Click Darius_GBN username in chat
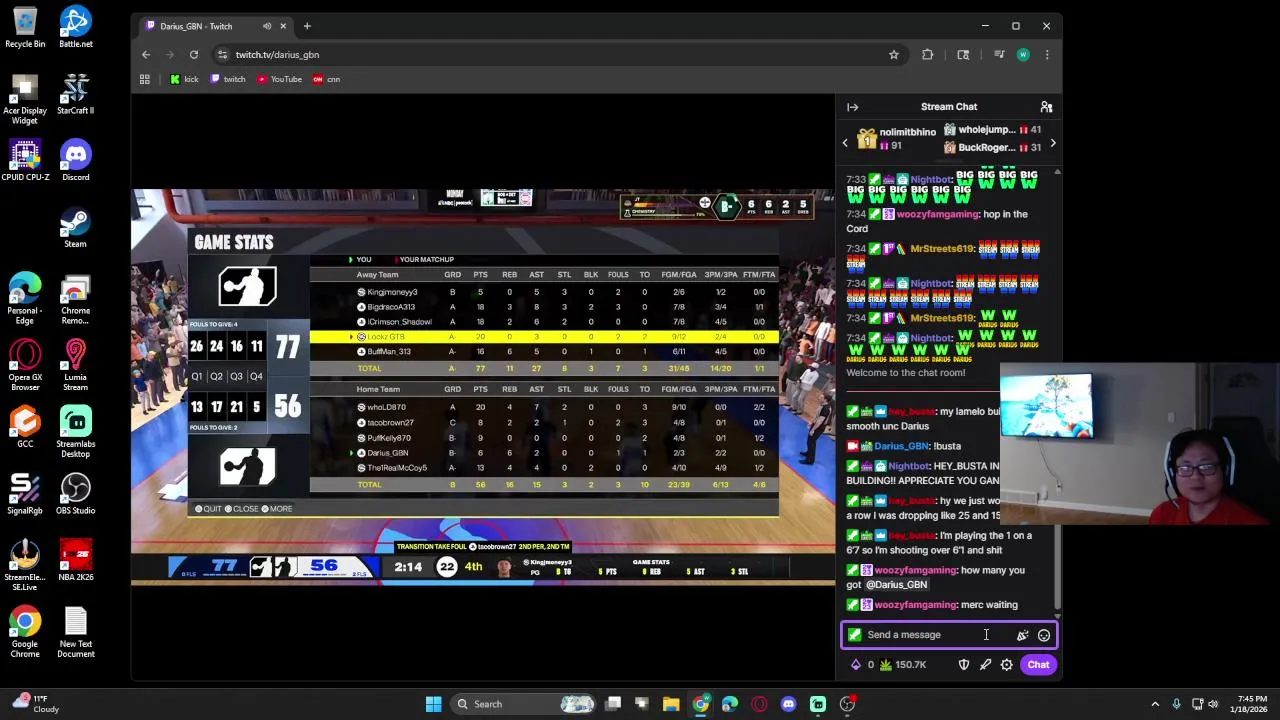1280x720 pixels. coord(901,446)
